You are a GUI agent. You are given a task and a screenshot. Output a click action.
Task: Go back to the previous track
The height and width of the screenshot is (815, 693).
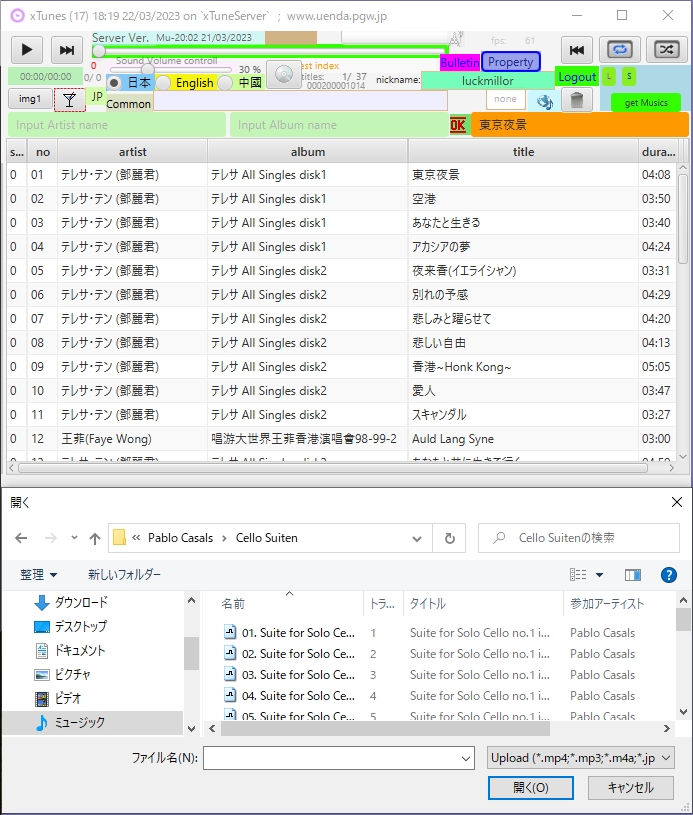(x=576, y=50)
